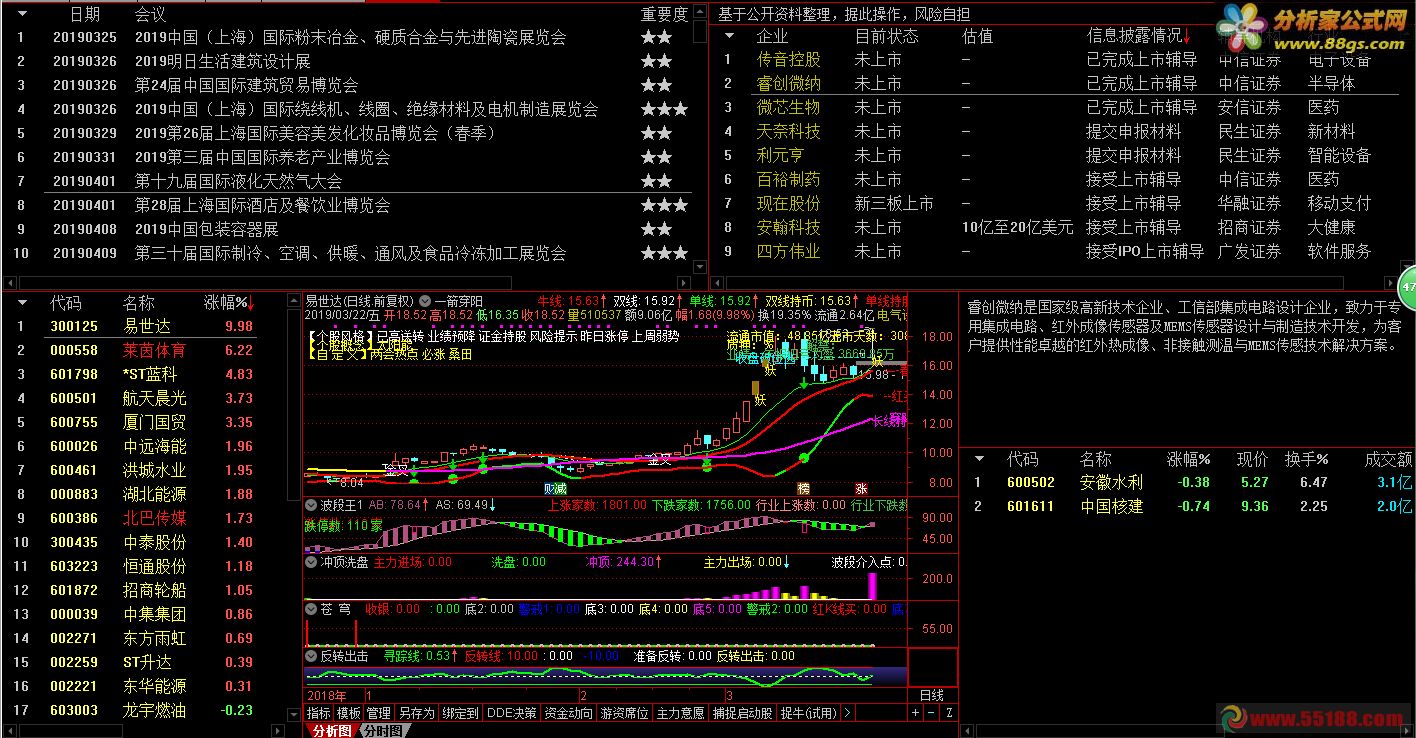Click left arrow of meetings horizontal scrollbar
This screenshot has width=1416, height=738.
tap(11, 283)
